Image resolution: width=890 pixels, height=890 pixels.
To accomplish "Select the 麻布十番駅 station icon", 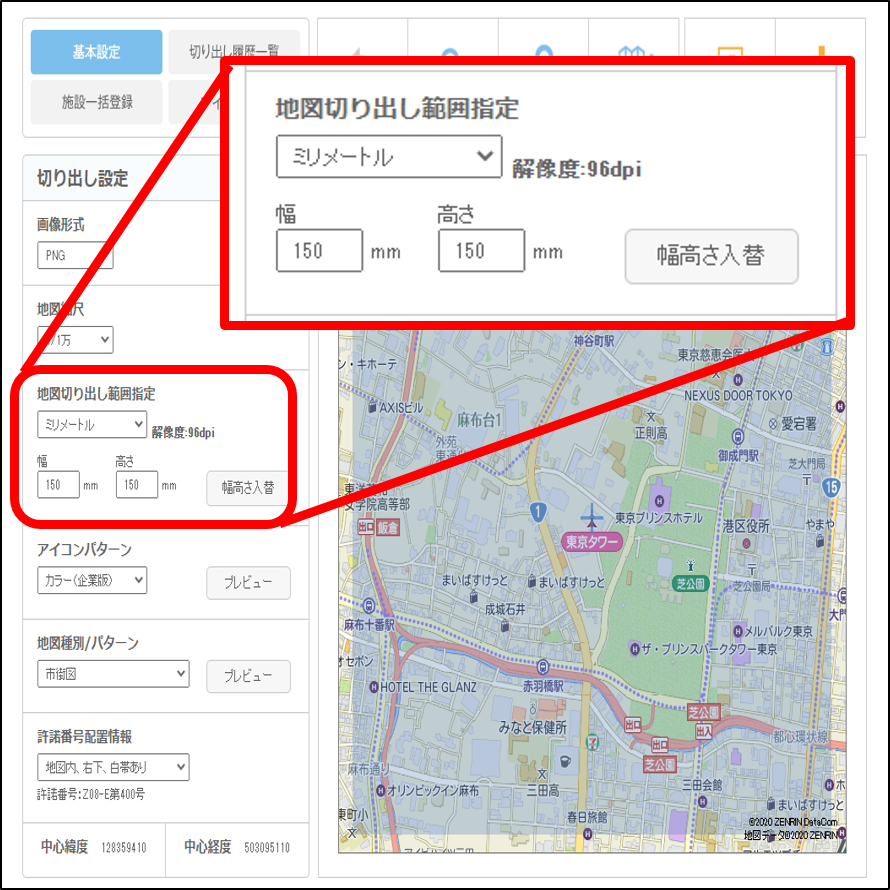I will coord(370,605).
